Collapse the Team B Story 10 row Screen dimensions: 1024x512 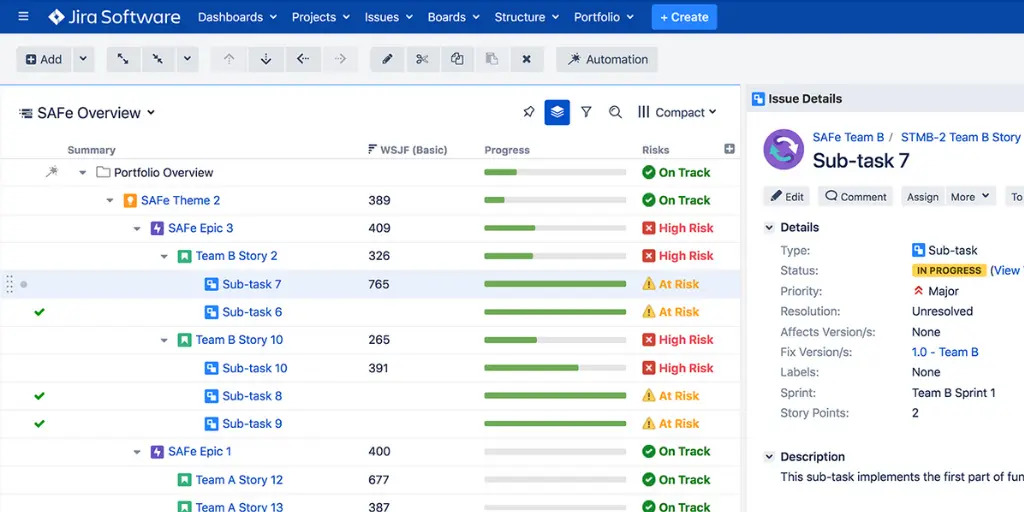(164, 340)
